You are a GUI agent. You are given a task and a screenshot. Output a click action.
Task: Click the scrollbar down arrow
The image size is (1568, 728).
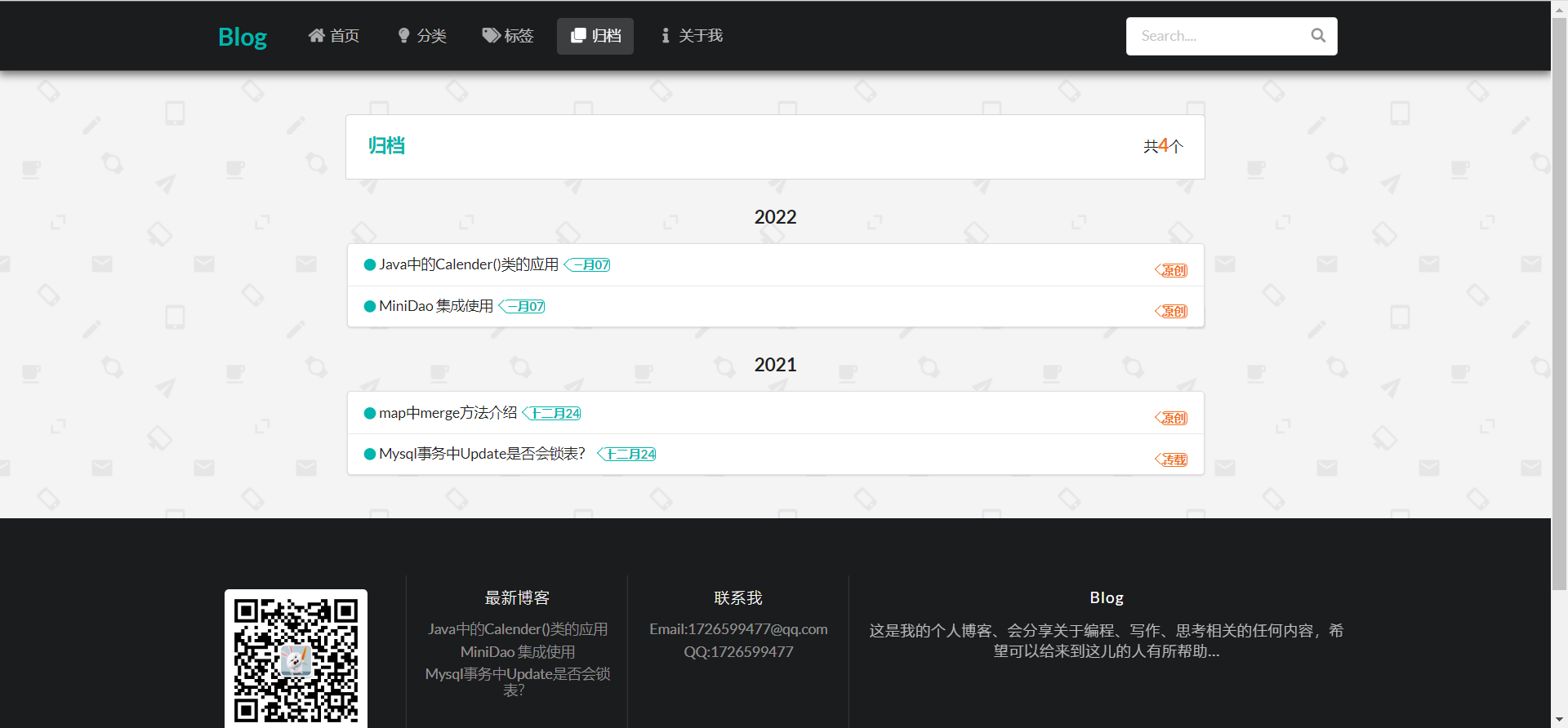[x=1559, y=720]
